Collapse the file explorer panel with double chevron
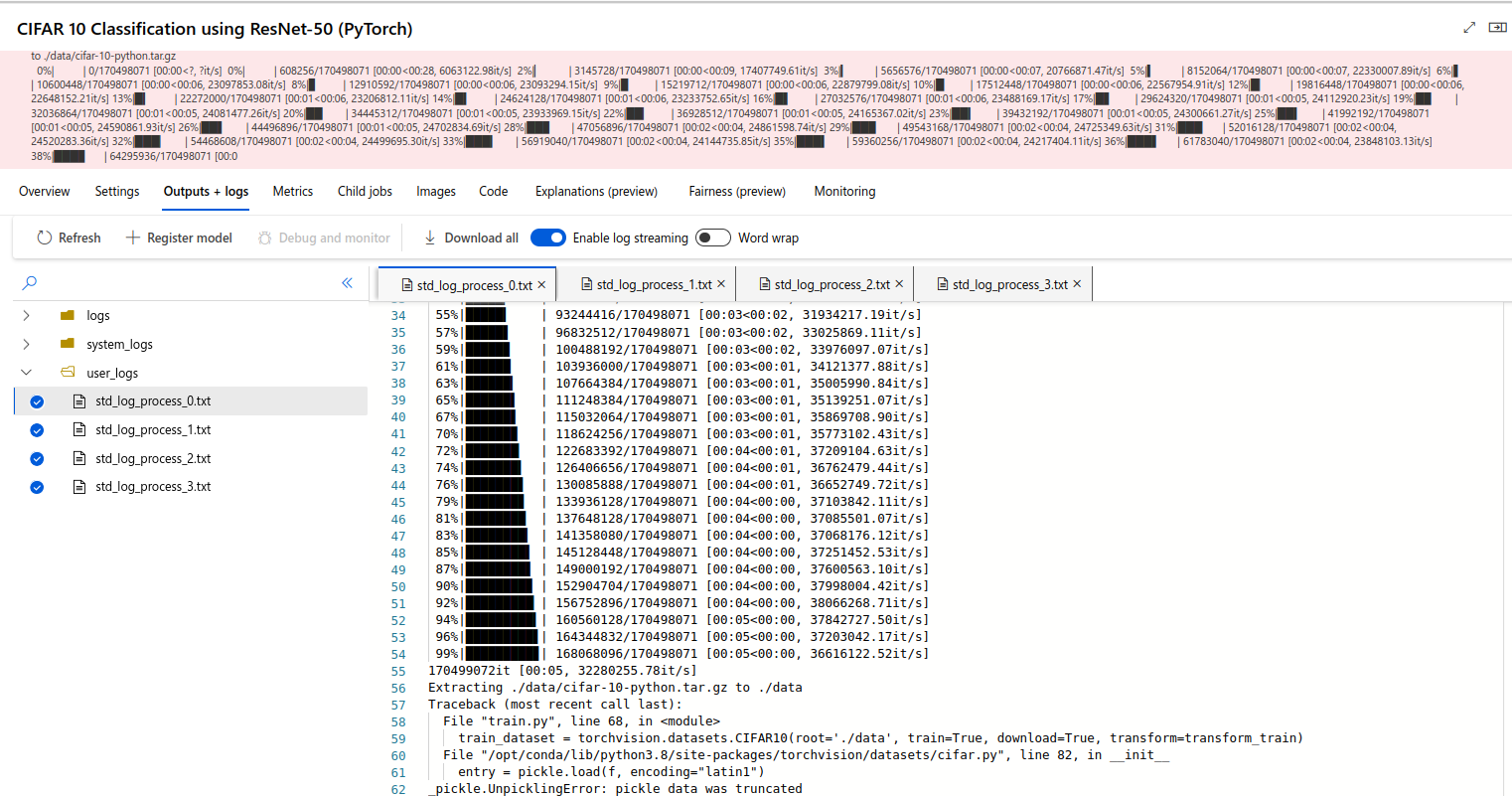The image size is (1512, 796). 347,283
